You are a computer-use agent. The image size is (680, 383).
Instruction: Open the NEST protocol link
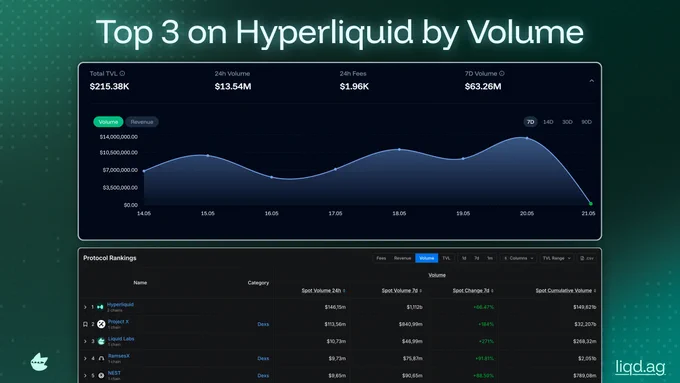point(114,373)
